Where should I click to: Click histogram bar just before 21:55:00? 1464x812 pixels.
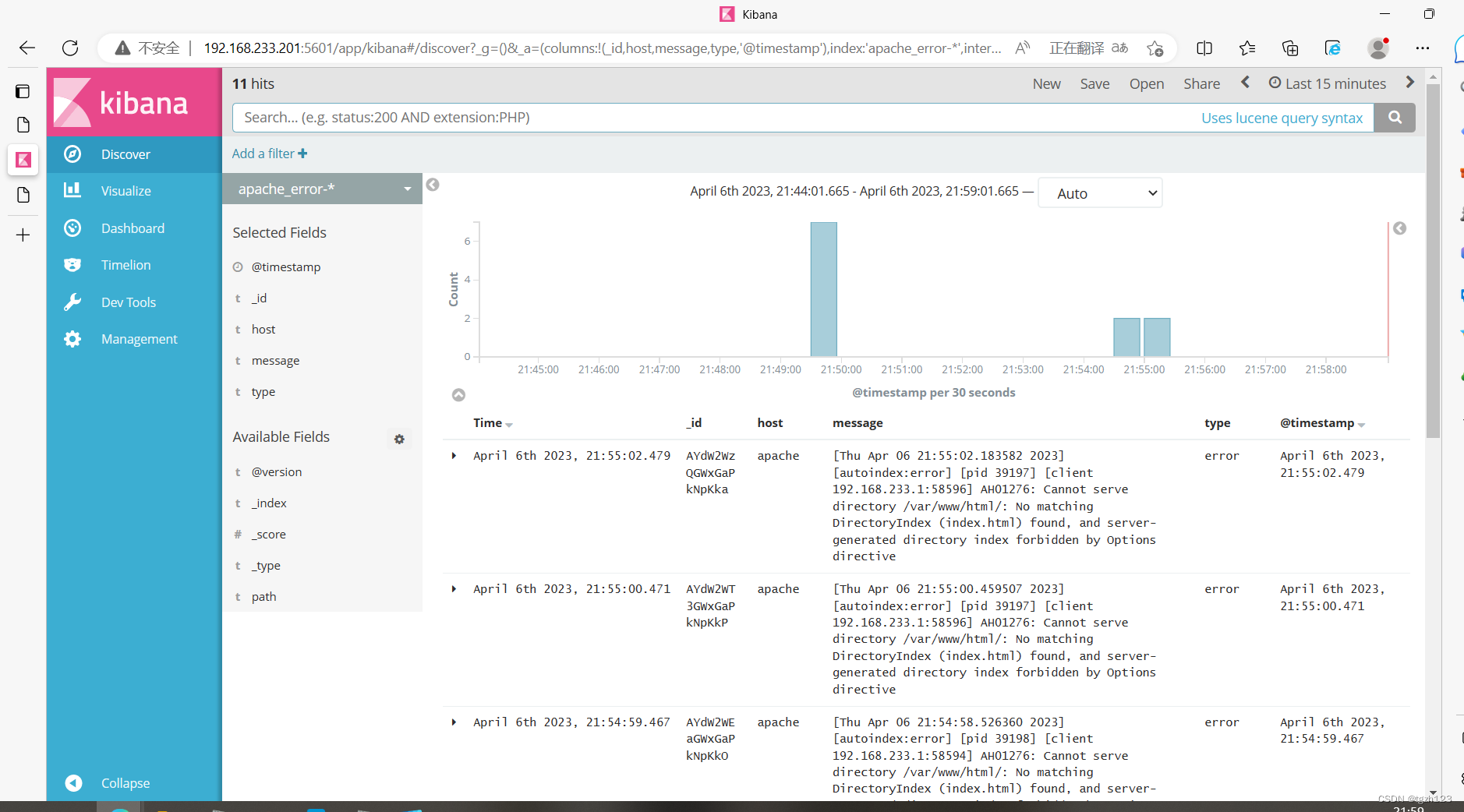click(1126, 337)
